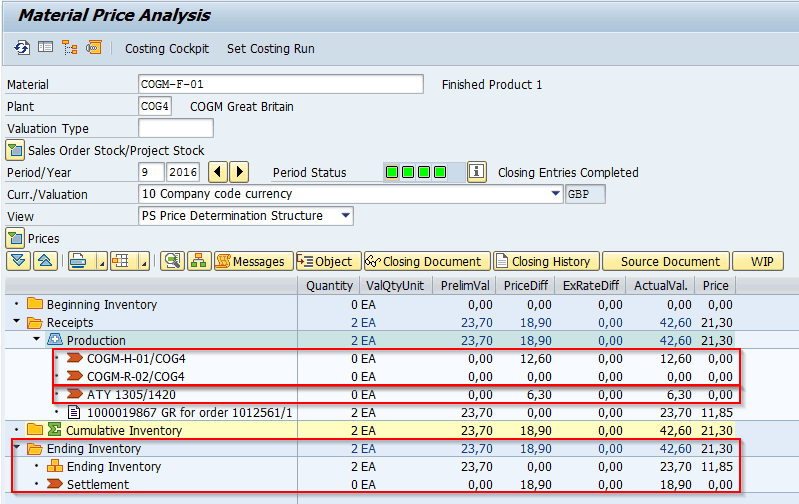
Task: Open the layout options dropdown arrow
Action: [x=144, y=261]
